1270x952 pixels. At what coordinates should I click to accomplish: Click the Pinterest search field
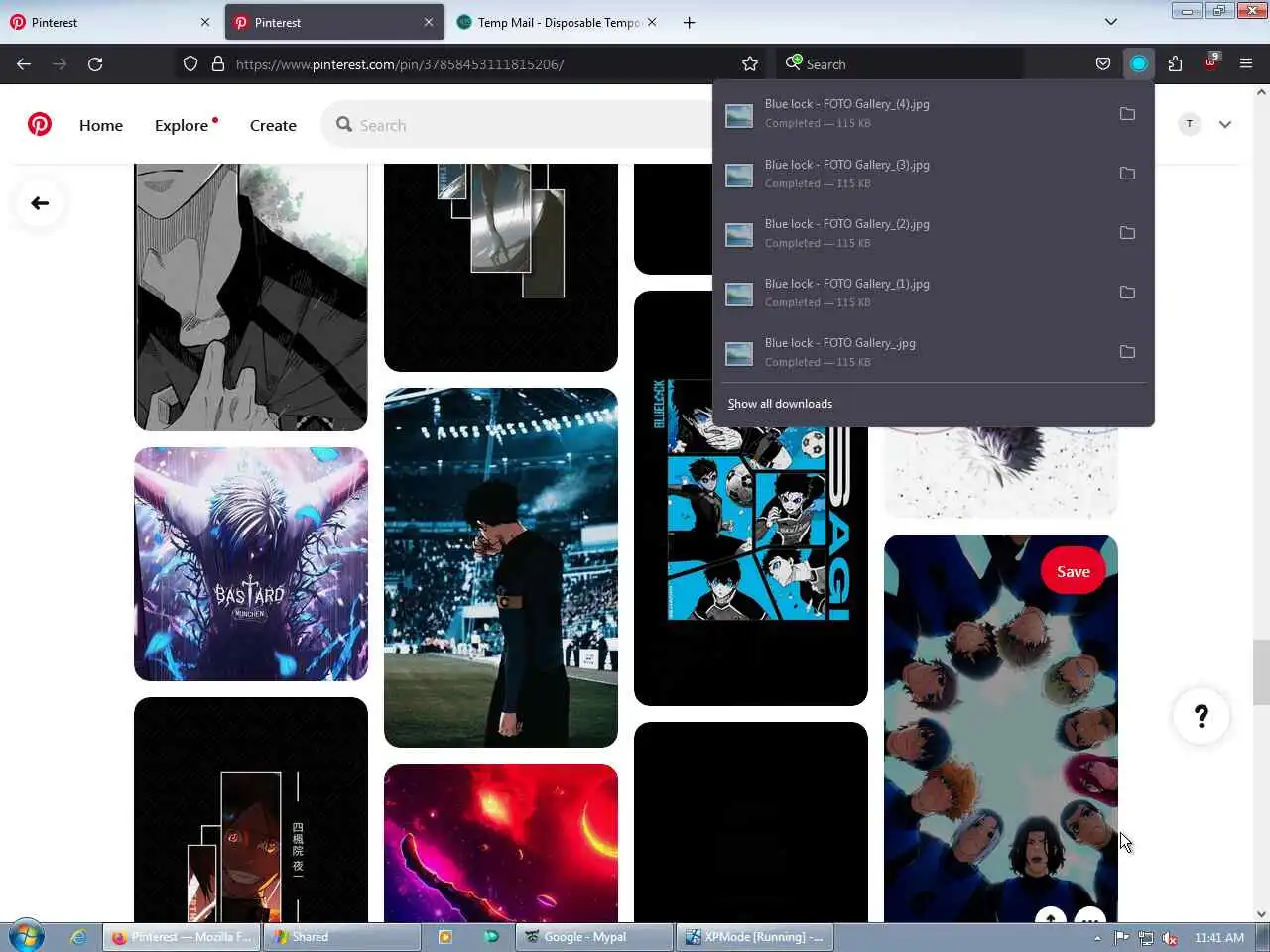coord(516,125)
